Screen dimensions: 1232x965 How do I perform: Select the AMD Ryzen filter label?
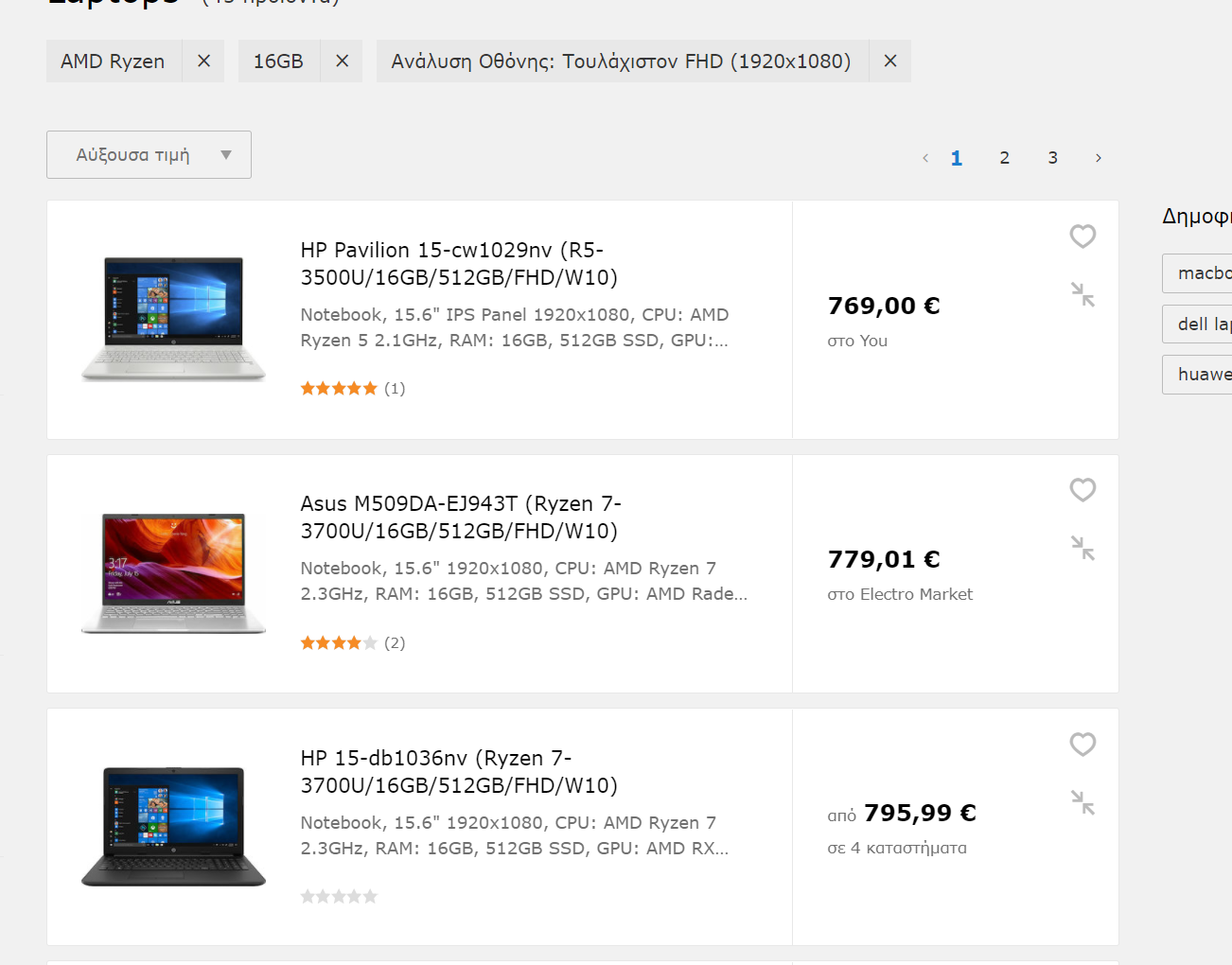(x=114, y=61)
